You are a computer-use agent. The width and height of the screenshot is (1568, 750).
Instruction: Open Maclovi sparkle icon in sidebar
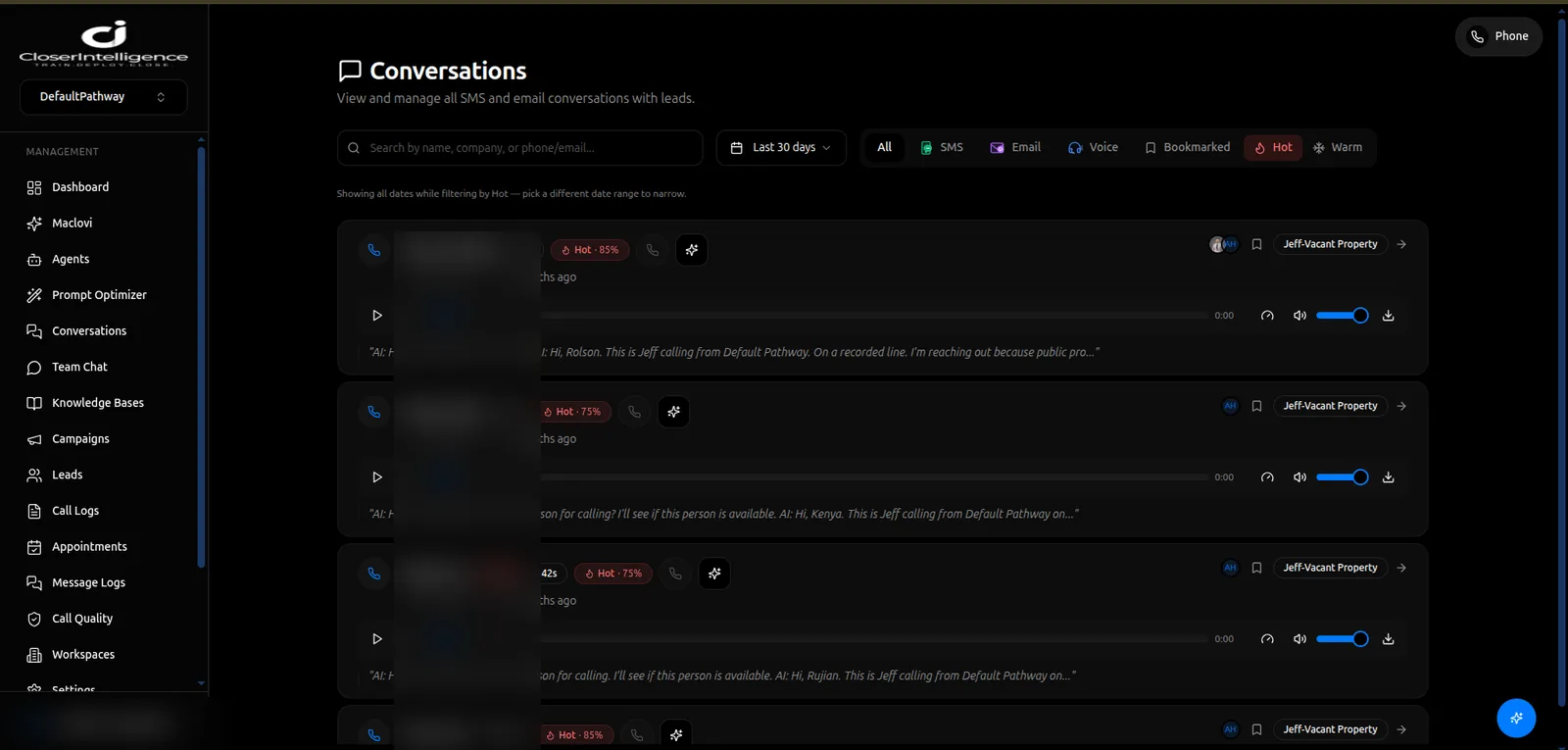(x=34, y=224)
